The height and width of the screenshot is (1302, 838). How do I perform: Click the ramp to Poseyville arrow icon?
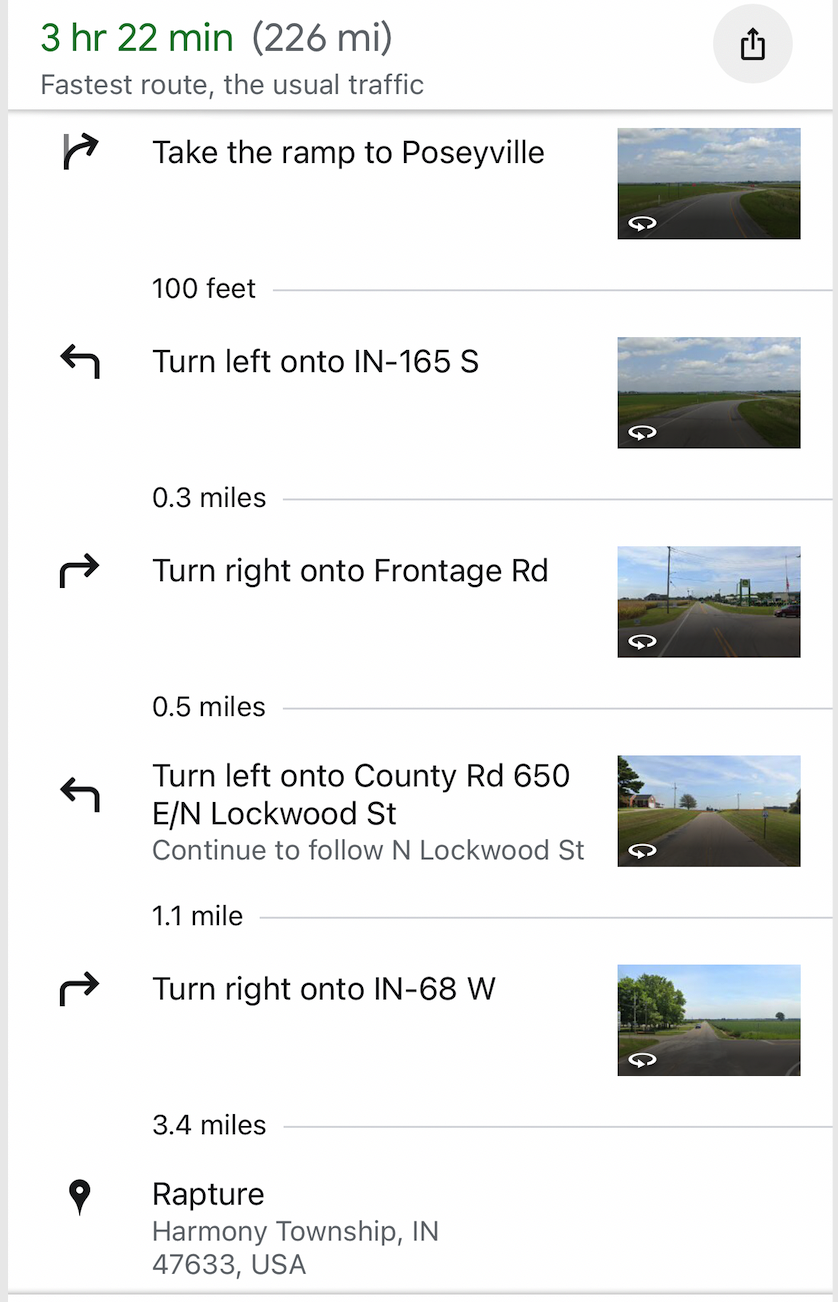tap(80, 152)
